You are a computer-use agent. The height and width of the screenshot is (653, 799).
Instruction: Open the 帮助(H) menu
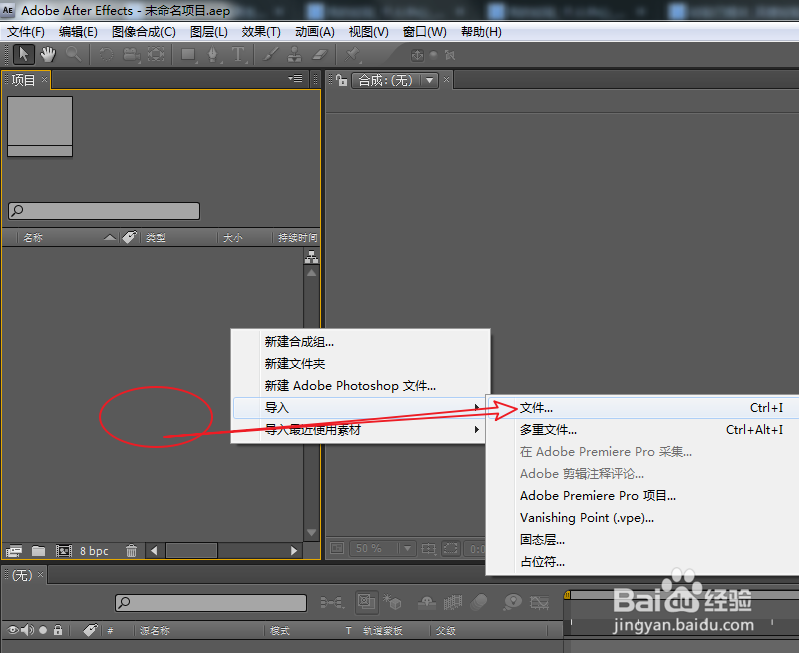pyautogui.click(x=481, y=32)
